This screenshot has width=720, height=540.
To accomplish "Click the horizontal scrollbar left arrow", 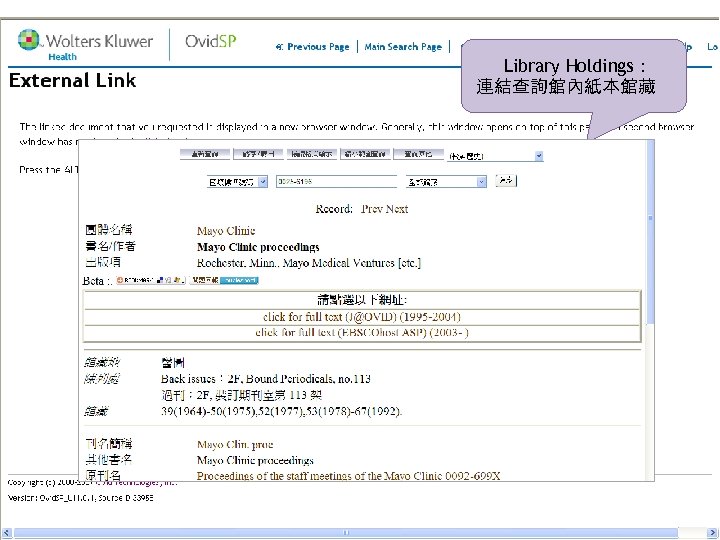I will 6,533.
